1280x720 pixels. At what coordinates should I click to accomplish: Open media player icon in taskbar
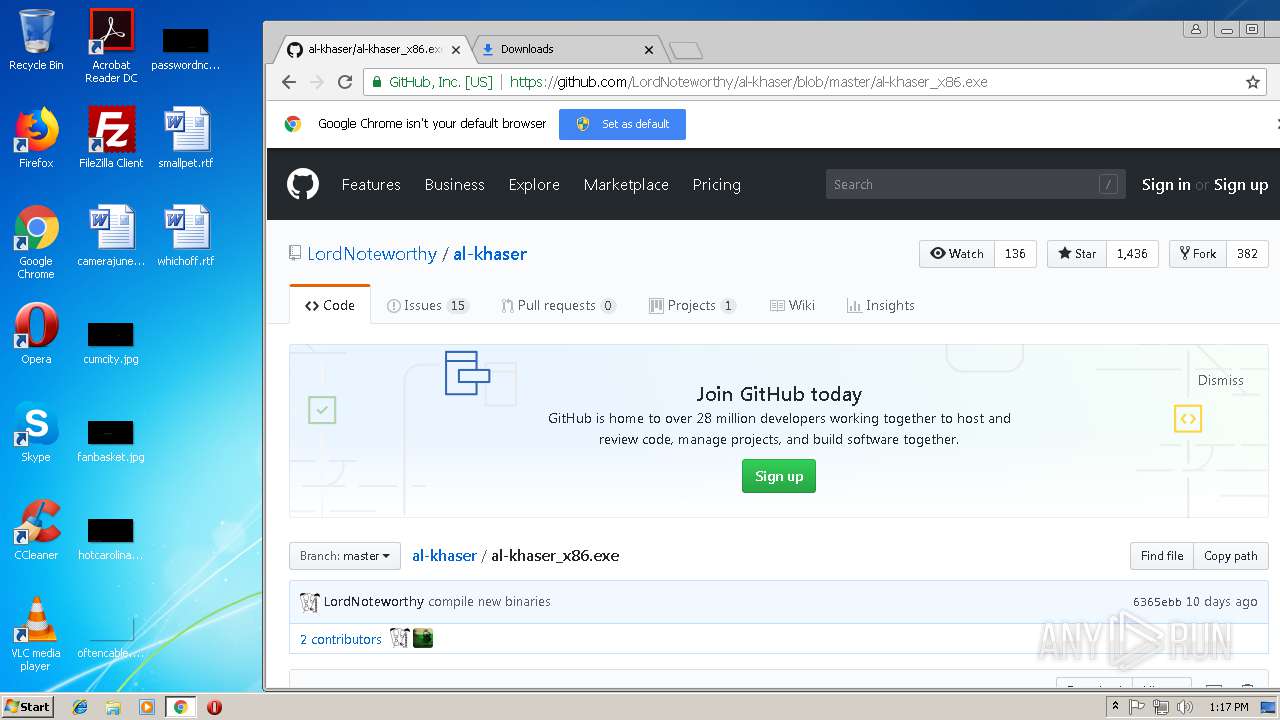147,707
